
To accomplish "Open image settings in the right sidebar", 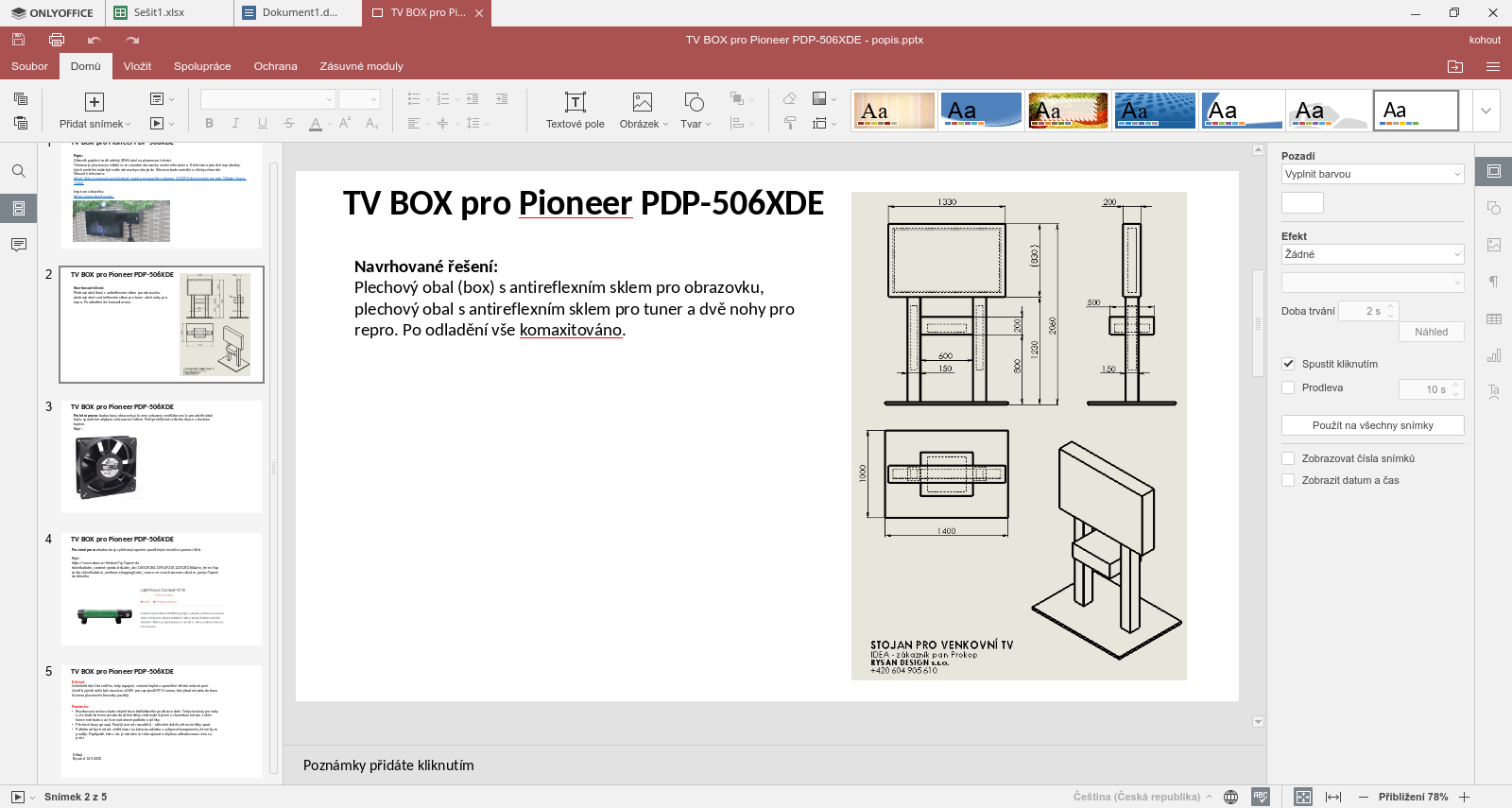I will 1494,245.
